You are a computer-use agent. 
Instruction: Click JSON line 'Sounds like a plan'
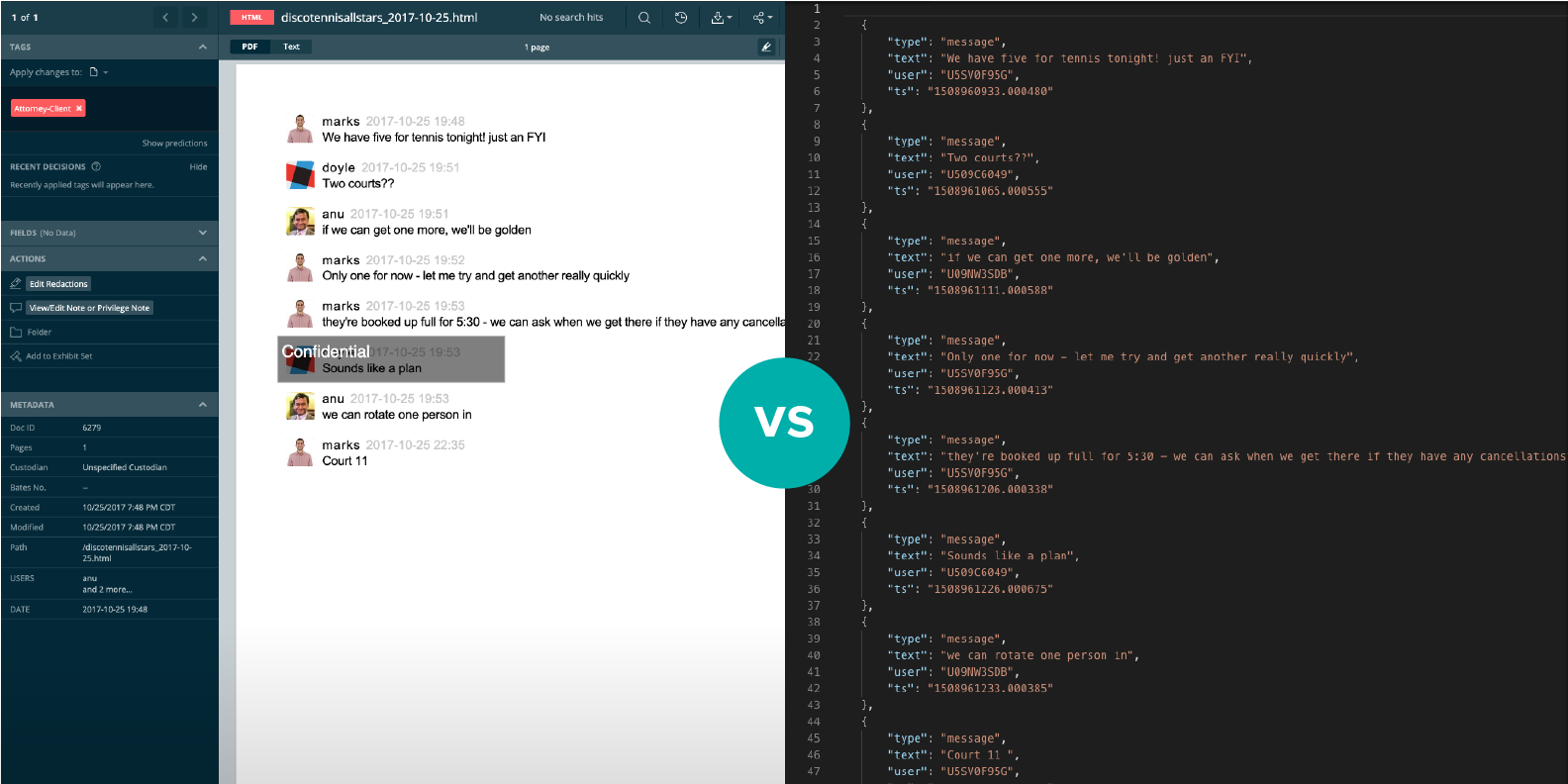pos(983,555)
